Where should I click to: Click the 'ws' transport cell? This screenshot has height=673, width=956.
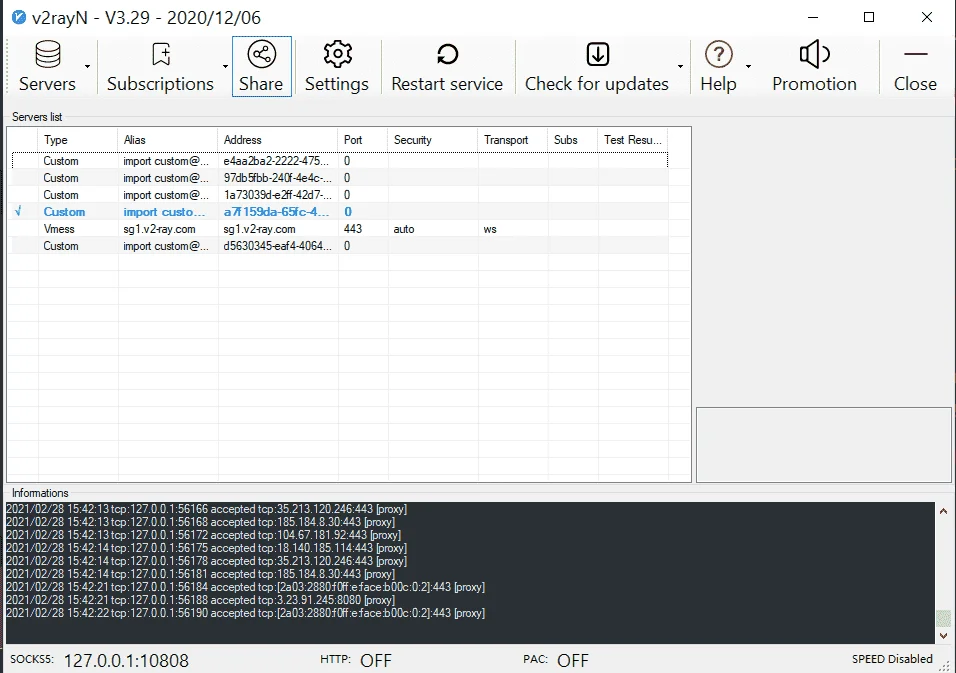coord(490,229)
